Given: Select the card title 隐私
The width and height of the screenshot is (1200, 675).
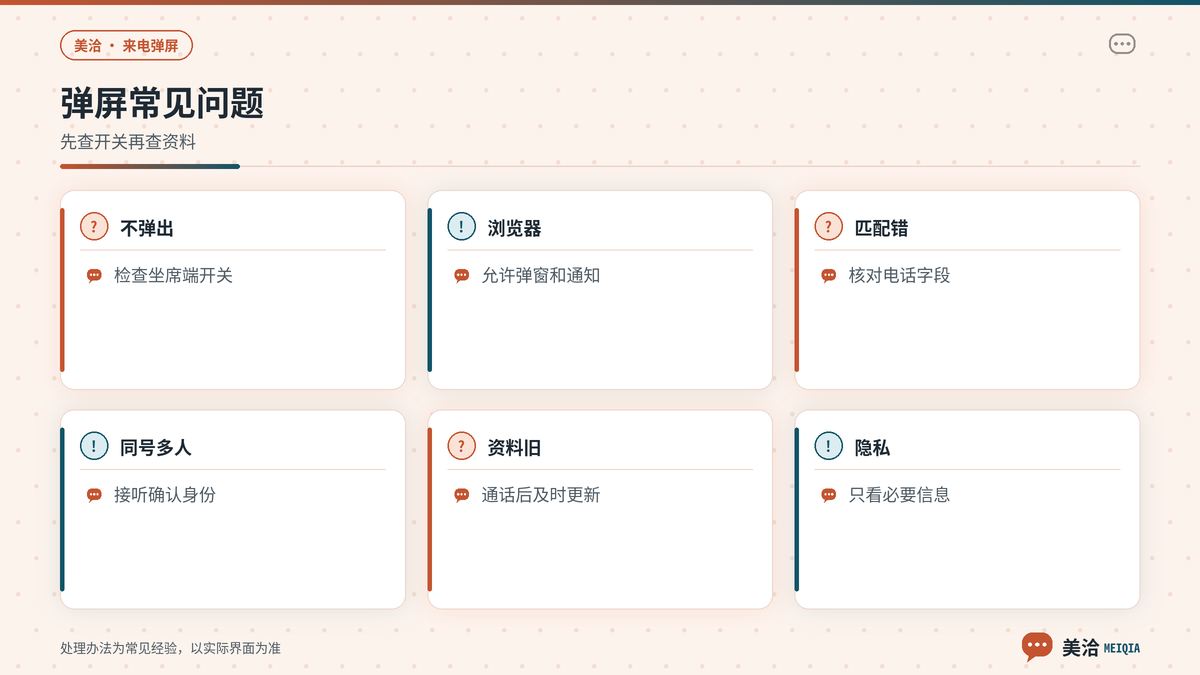Looking at the screenshot, I should tap(872, 448).
